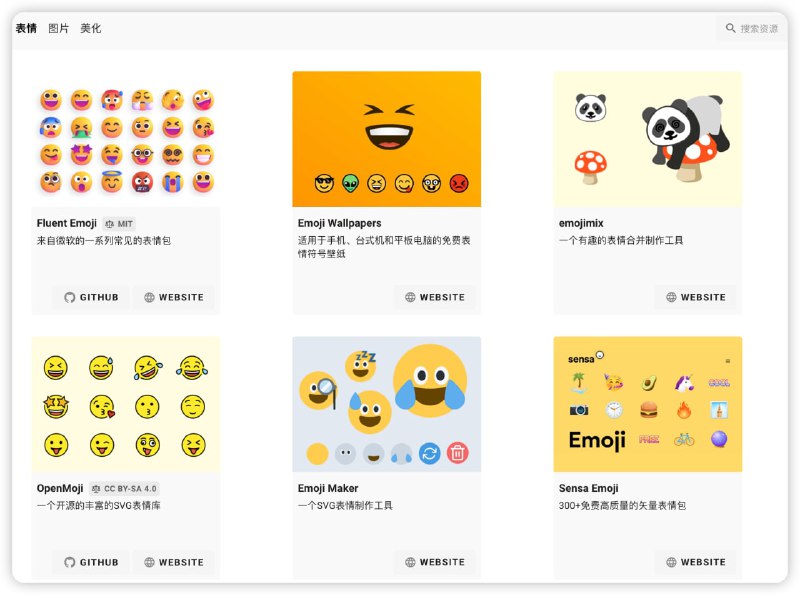Visit the Emoji Maker WEBSITE

tap(435, 562)
